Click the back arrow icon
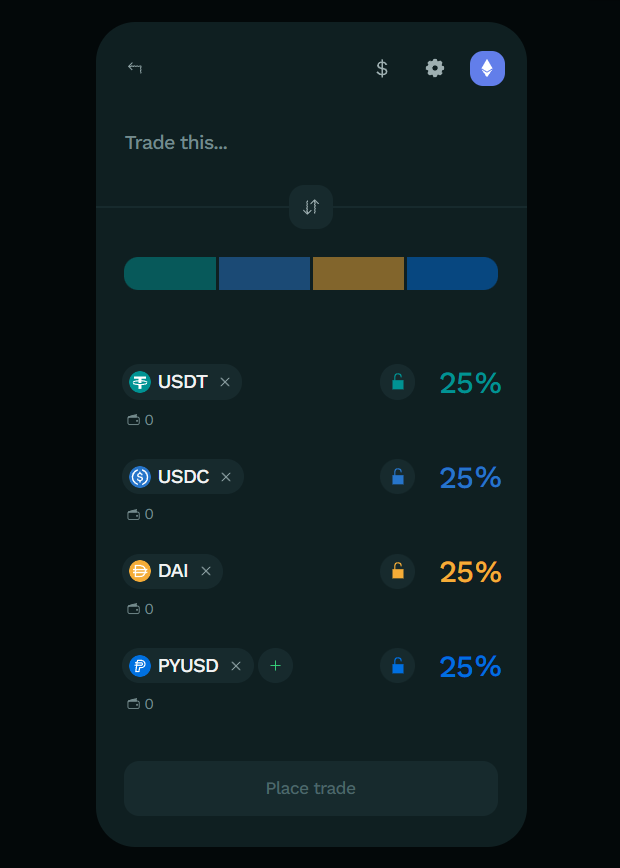Viewport: 620px width, 868px height. pos(135,68)
